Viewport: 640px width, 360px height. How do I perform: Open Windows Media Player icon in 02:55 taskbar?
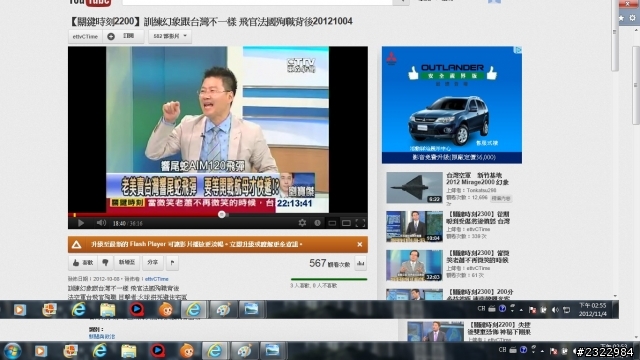tap(20, 310)
